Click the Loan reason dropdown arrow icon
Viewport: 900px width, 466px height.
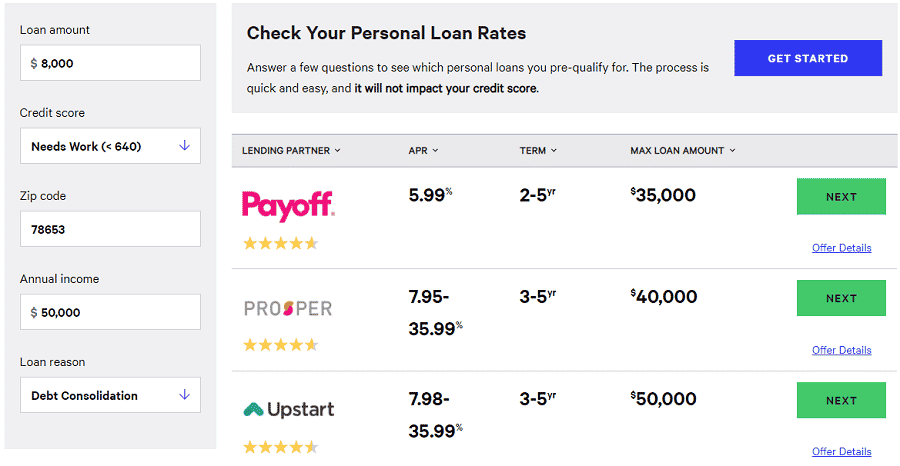(184, 395)
